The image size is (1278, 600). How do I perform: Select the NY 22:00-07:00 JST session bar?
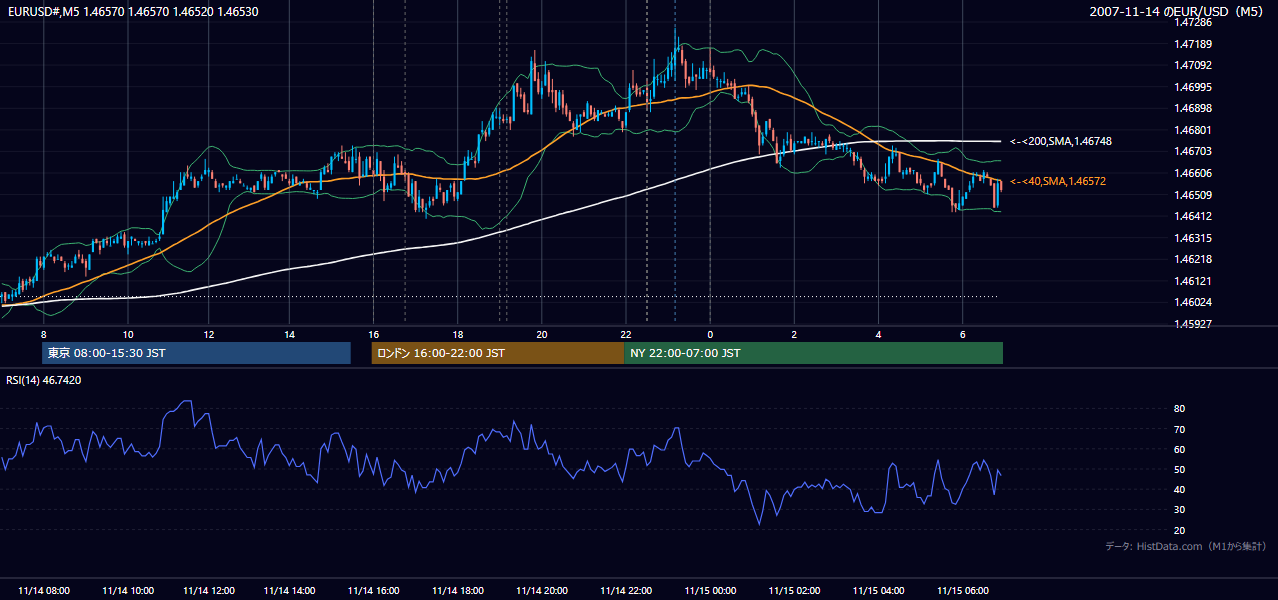tap(813, 353)
